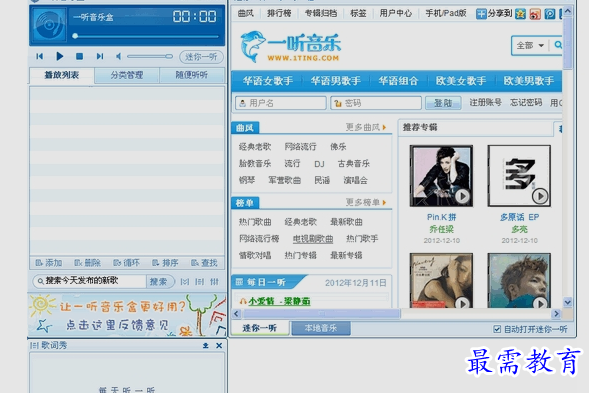589x393 pixels.
Task: Play the 多原话 EP album cover
Action: pos(519,176)
